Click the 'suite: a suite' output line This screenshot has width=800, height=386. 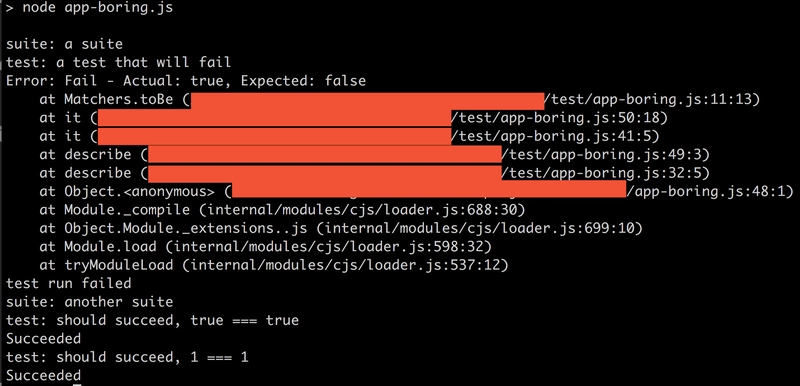click(64, 44)
